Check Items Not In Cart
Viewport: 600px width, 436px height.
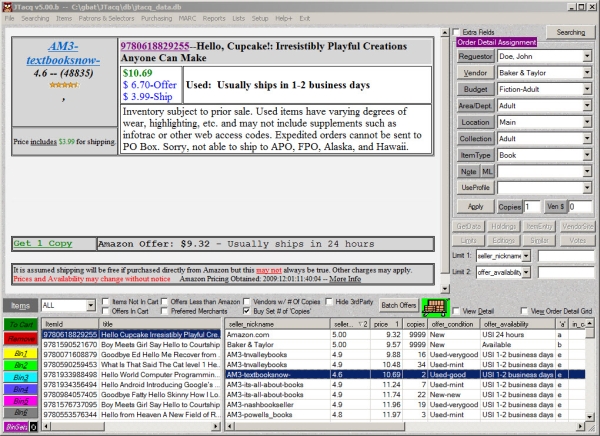point(106,301)
